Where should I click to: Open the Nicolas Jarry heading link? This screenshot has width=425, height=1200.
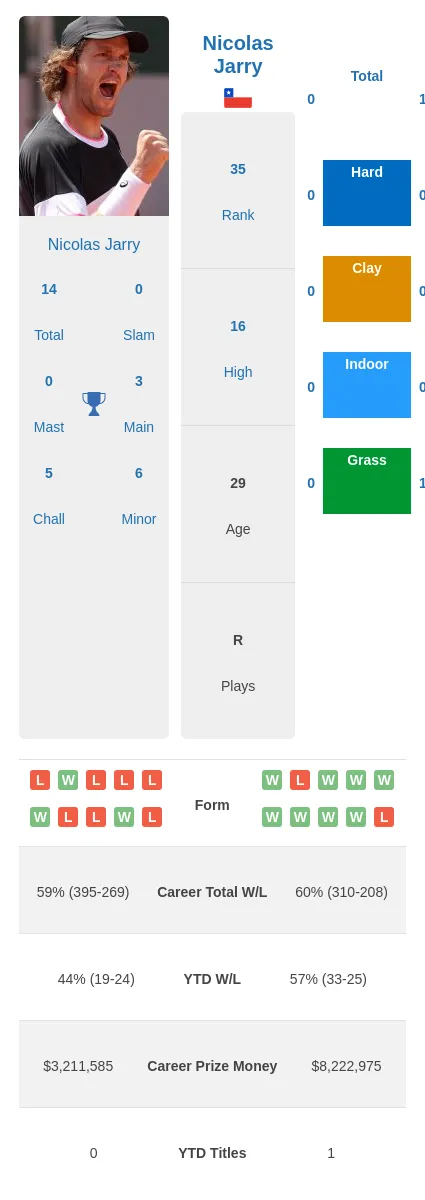coord(238,55)
